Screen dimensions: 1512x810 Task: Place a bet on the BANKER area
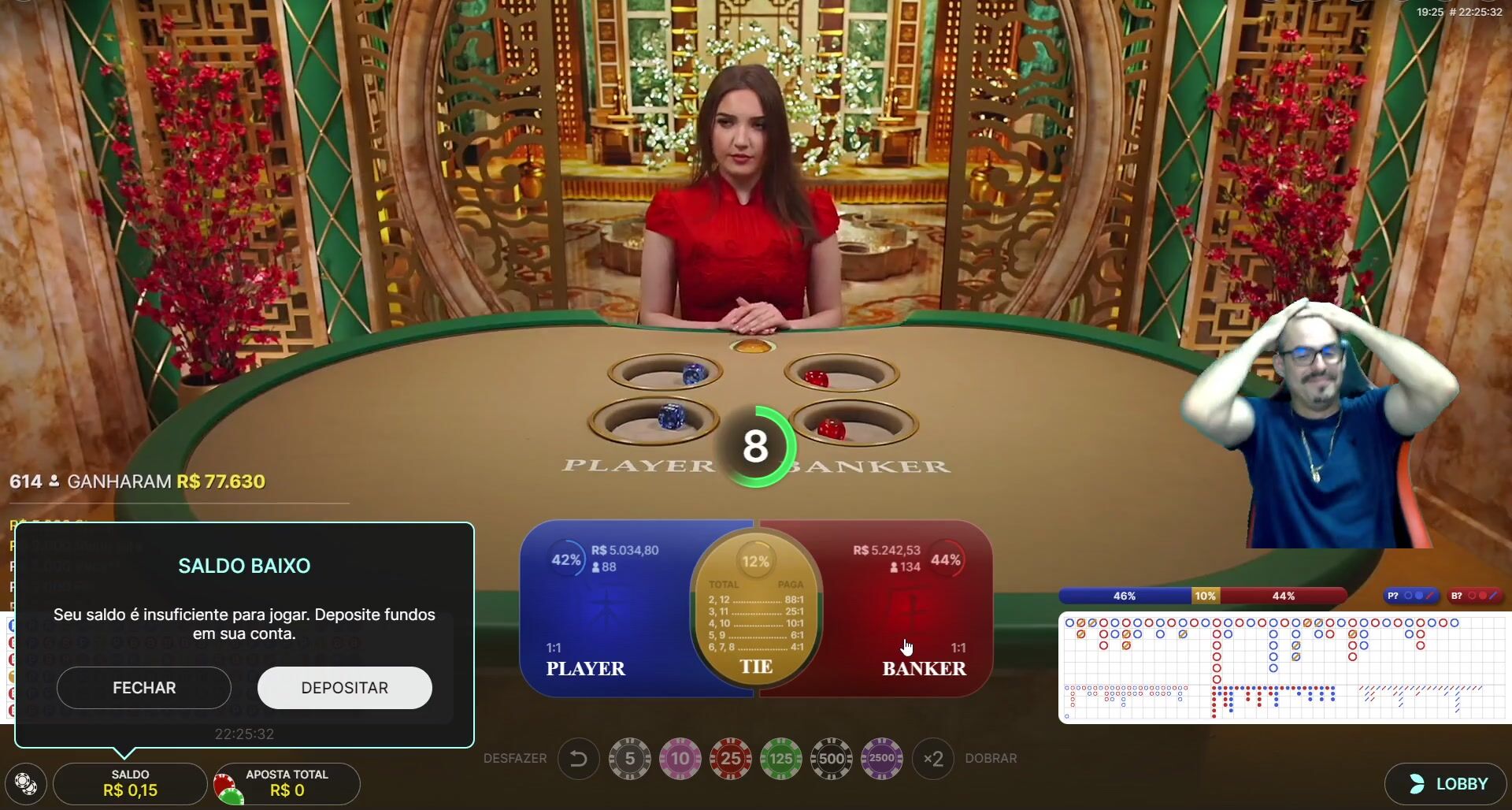point(906,608)
